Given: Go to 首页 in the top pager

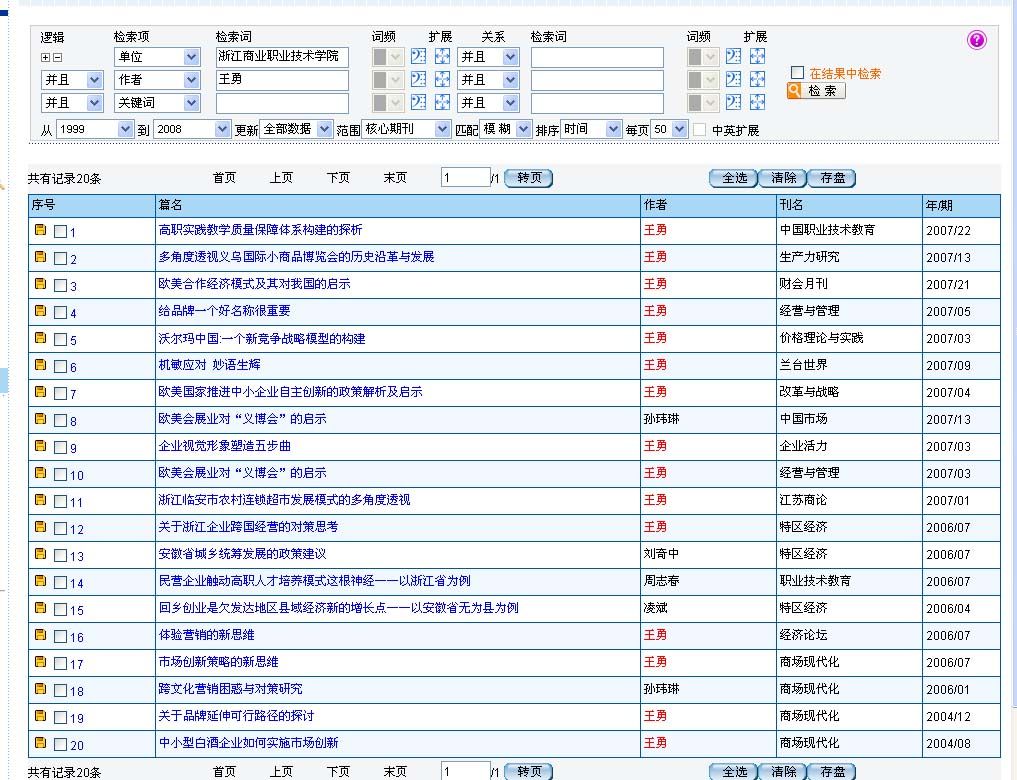Looking at the screenshot, I should pos(224,178).
